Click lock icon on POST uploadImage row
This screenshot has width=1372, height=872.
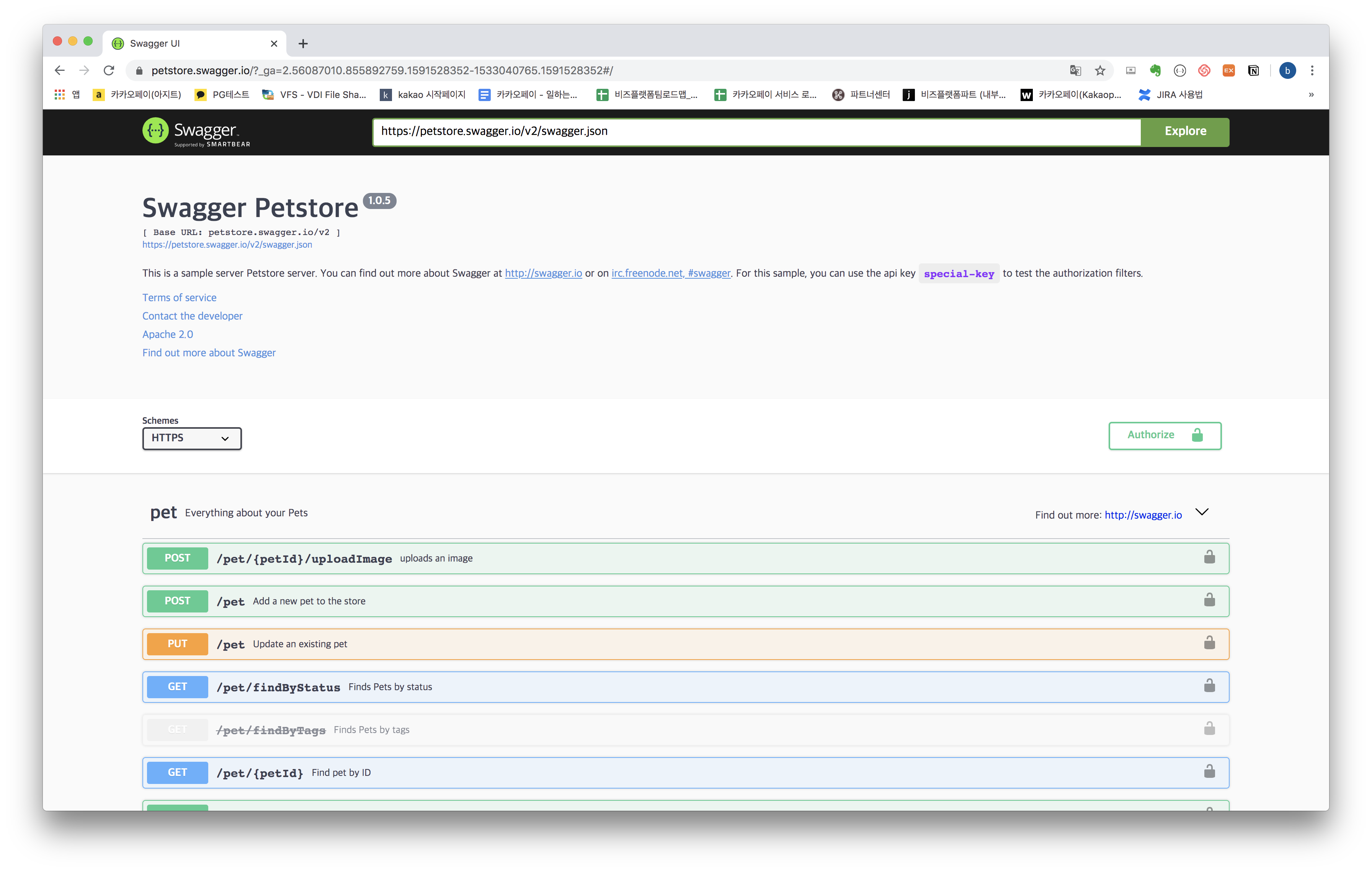(x=1209, y=558)
